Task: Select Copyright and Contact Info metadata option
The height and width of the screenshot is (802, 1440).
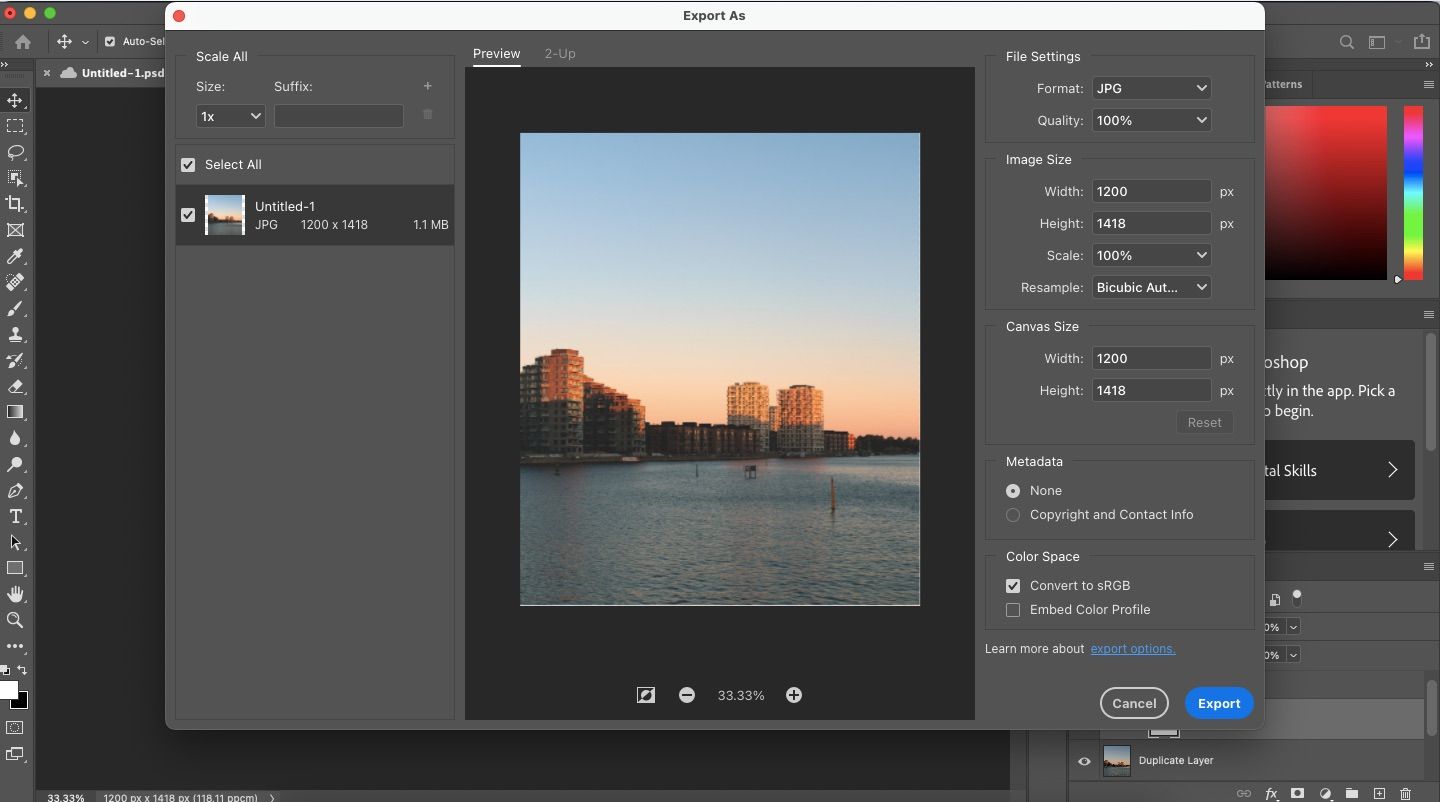Action: coord(1013,515)
